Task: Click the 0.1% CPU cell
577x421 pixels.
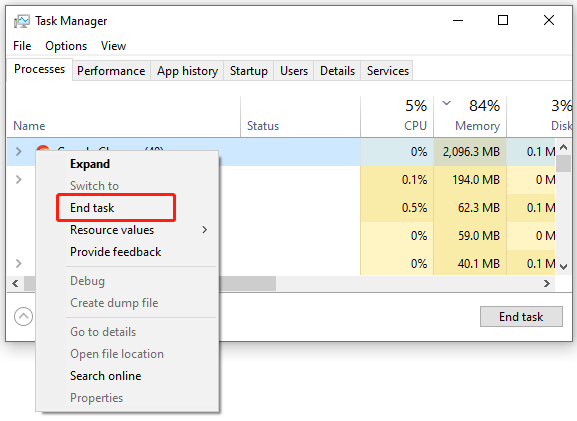Action: tap(397, 180)
